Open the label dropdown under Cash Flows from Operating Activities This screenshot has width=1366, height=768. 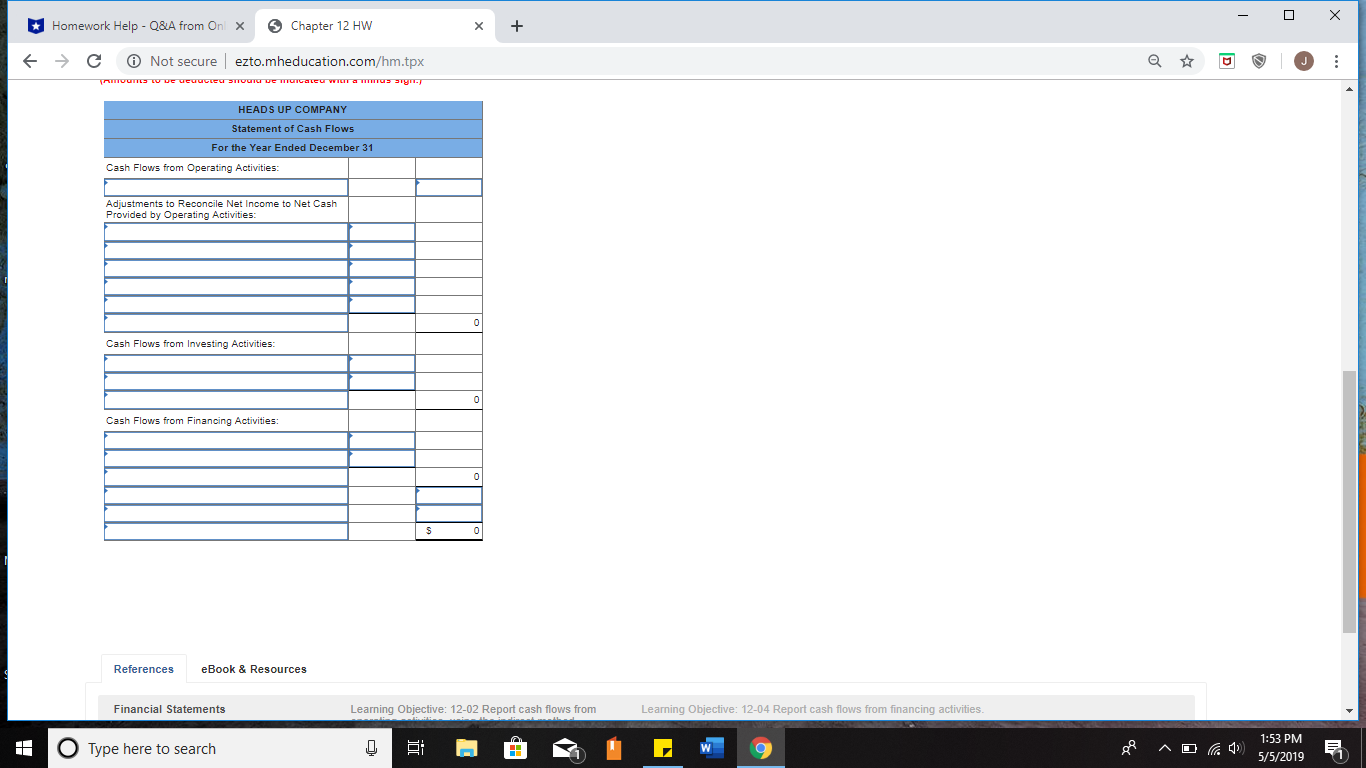(226, 187)
